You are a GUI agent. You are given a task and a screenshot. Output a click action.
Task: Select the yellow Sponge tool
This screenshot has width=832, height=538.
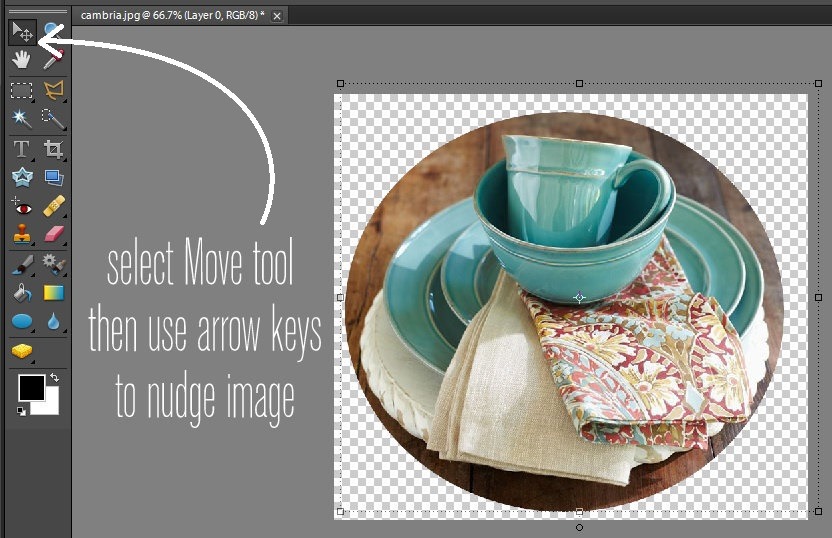pos(21,351)
